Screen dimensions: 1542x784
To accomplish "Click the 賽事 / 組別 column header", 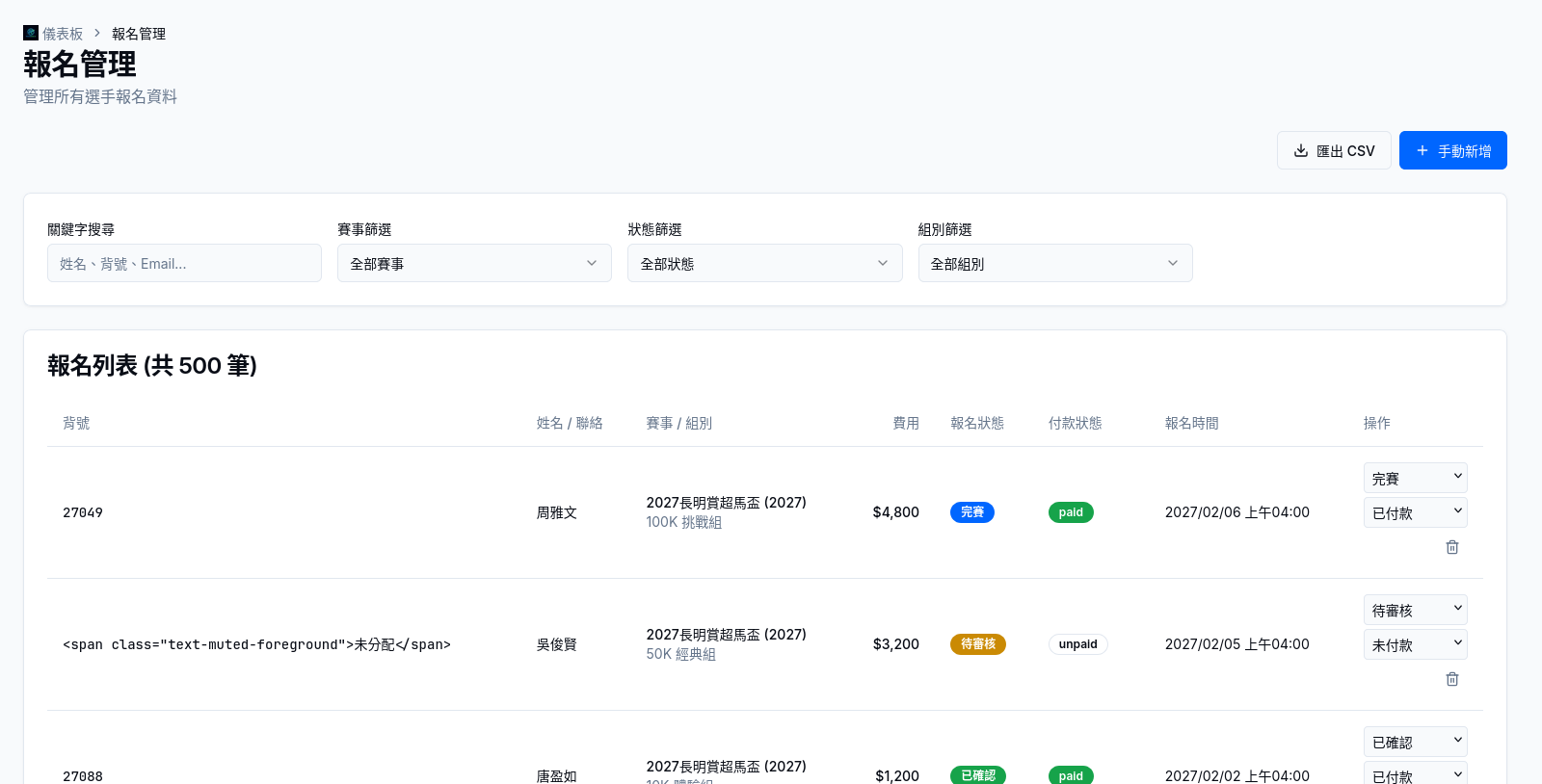I will click(x=679, y=423).
